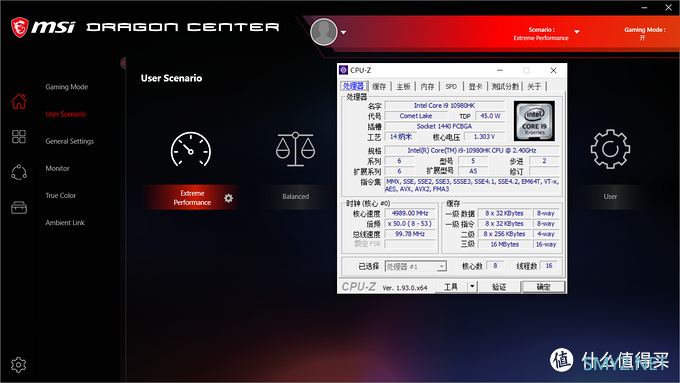Screen dimensions: 680x383
Task: Select the Balanced label button
Action: [x=295, y=196]
